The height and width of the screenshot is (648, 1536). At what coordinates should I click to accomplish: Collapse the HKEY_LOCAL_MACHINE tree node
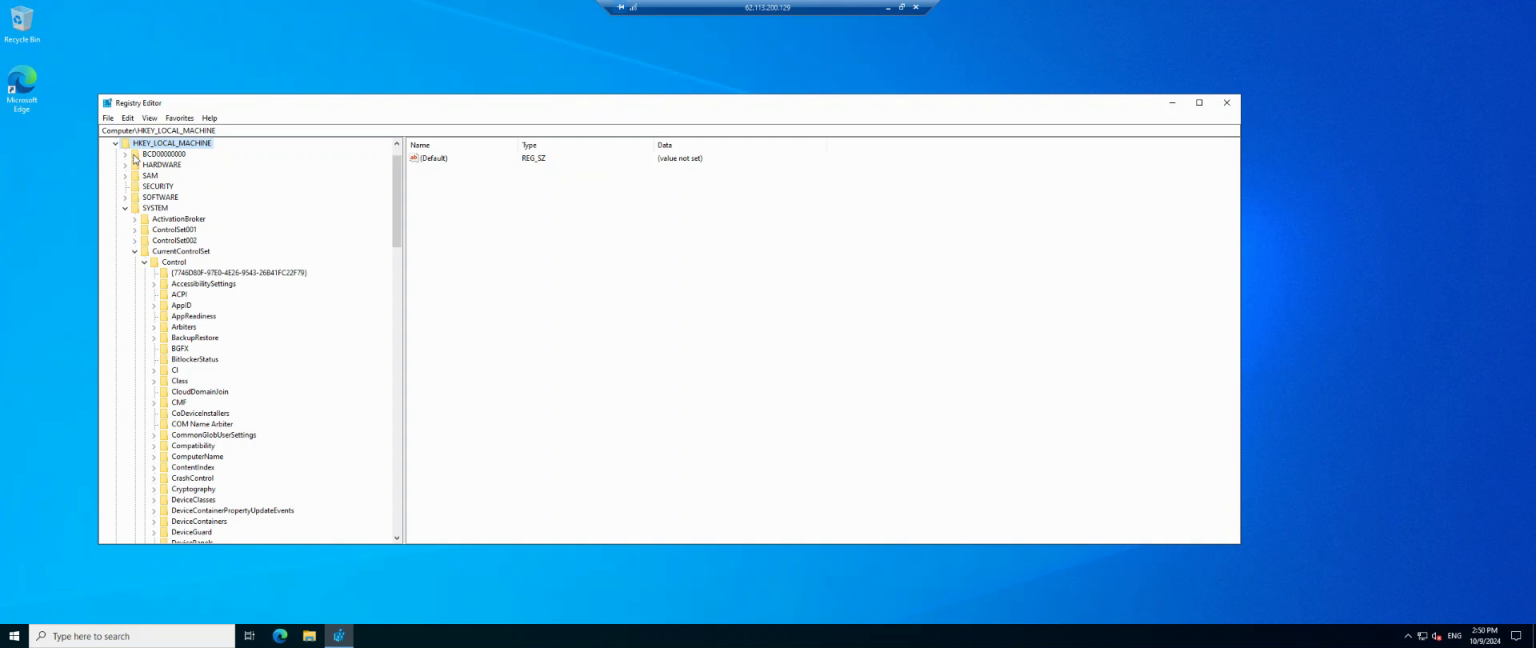[113, 143]
